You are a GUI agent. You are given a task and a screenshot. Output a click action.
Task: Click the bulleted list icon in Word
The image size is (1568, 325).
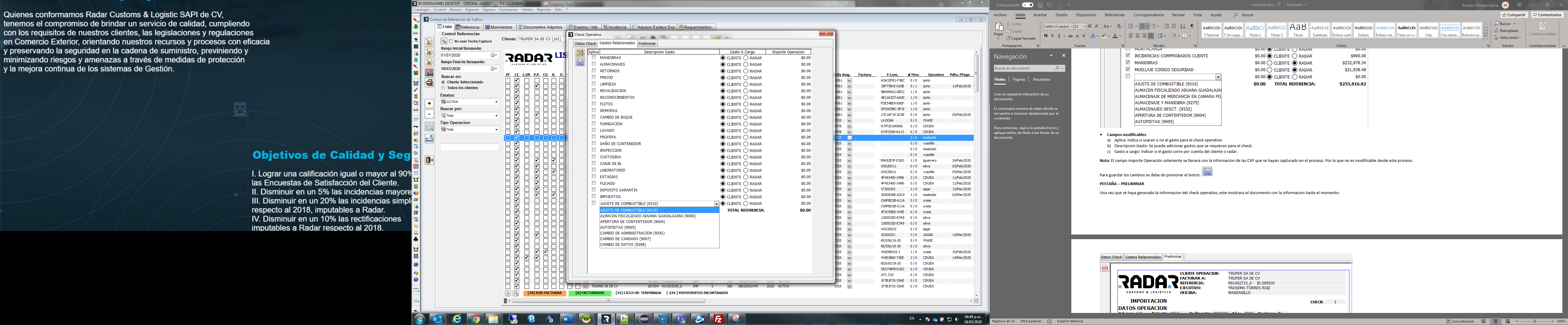pos(1131,26)
